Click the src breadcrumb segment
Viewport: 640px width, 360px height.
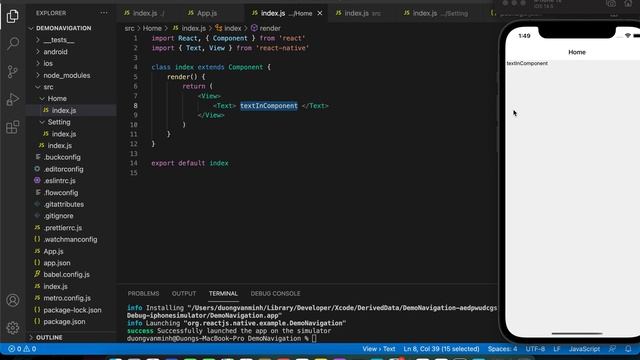(x=129, y=28)
